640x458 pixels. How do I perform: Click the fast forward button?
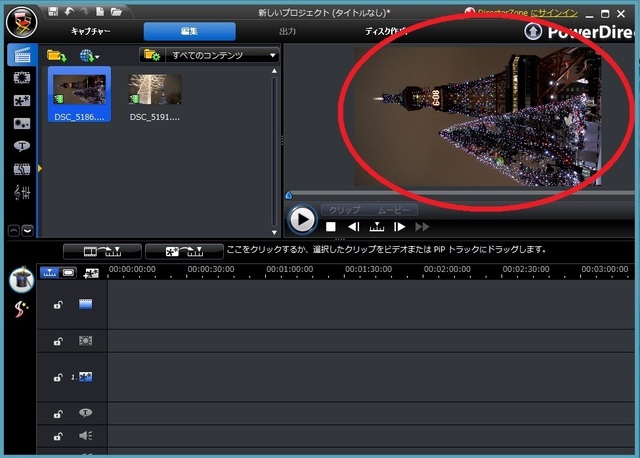tap(422, 227)
